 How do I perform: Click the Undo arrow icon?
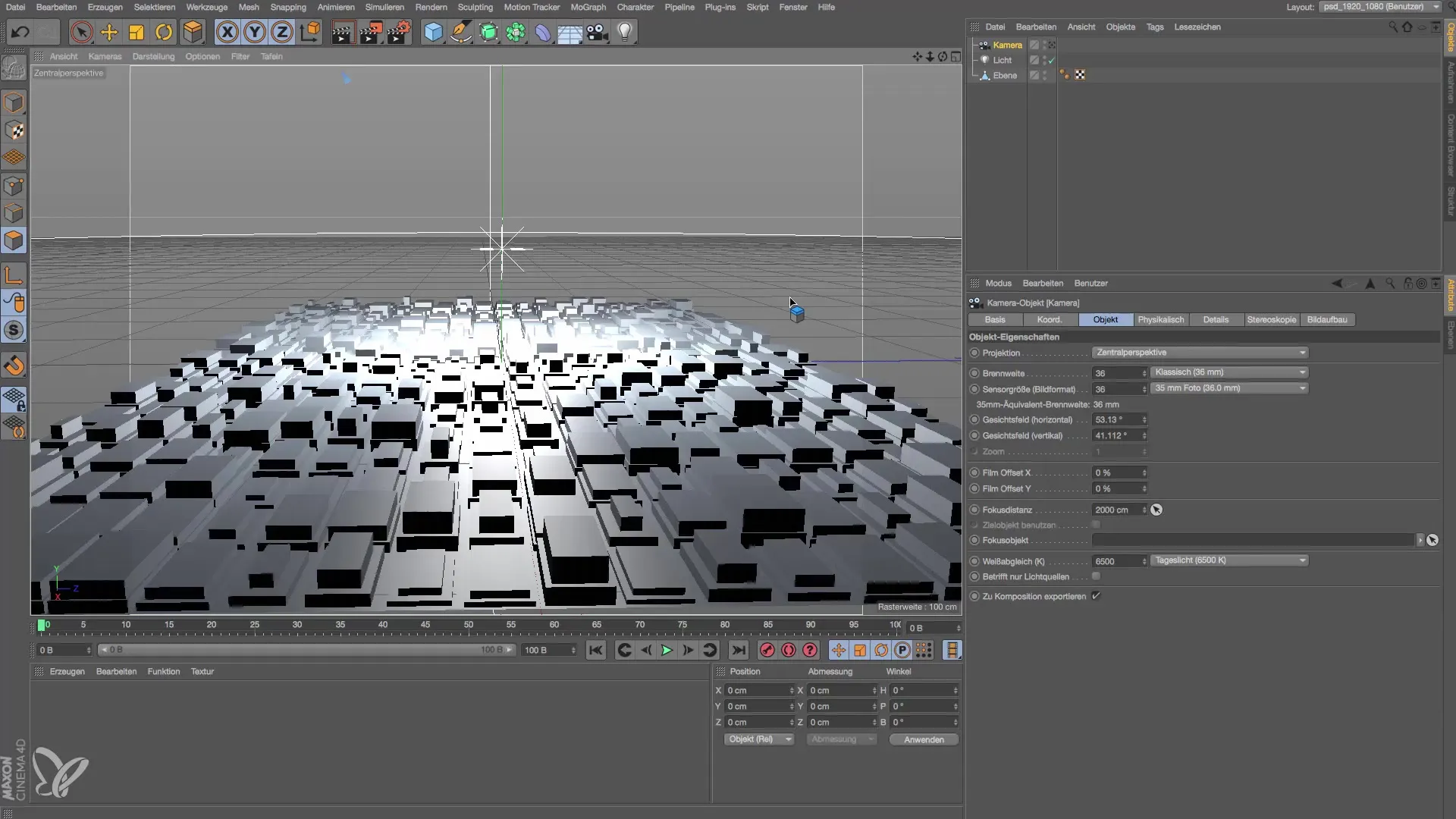coord(20,32)
